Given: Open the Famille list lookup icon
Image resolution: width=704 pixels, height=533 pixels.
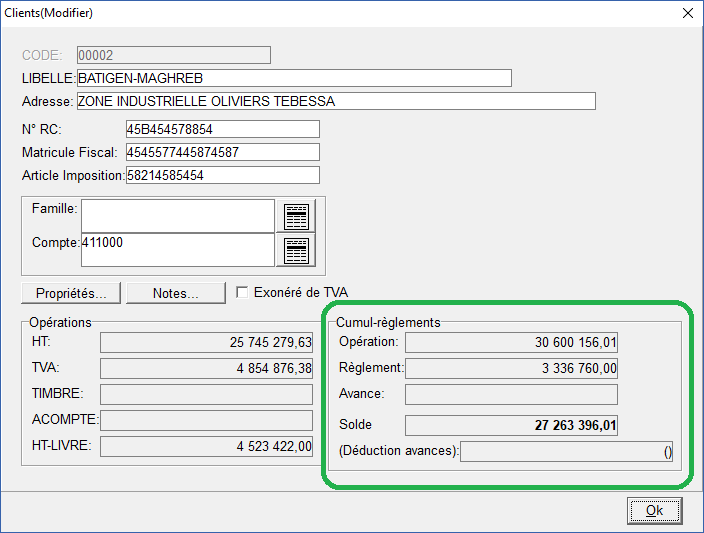Looking at the screenshot, I should coord(296,216).
